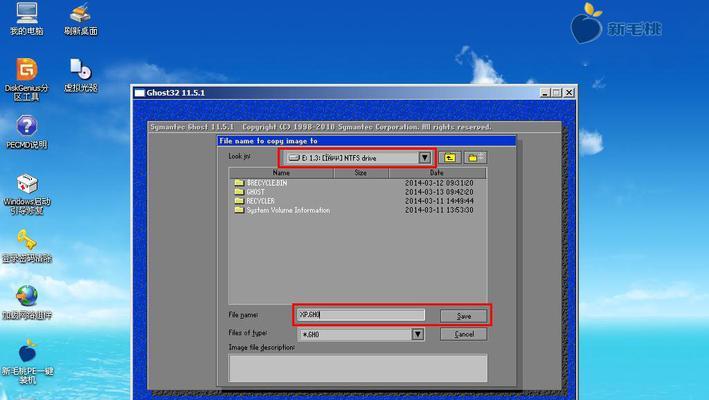Viewport: 709px width, 400px height.
Task: Click the Ghost32 title bar icon
Action: (140, 93)
